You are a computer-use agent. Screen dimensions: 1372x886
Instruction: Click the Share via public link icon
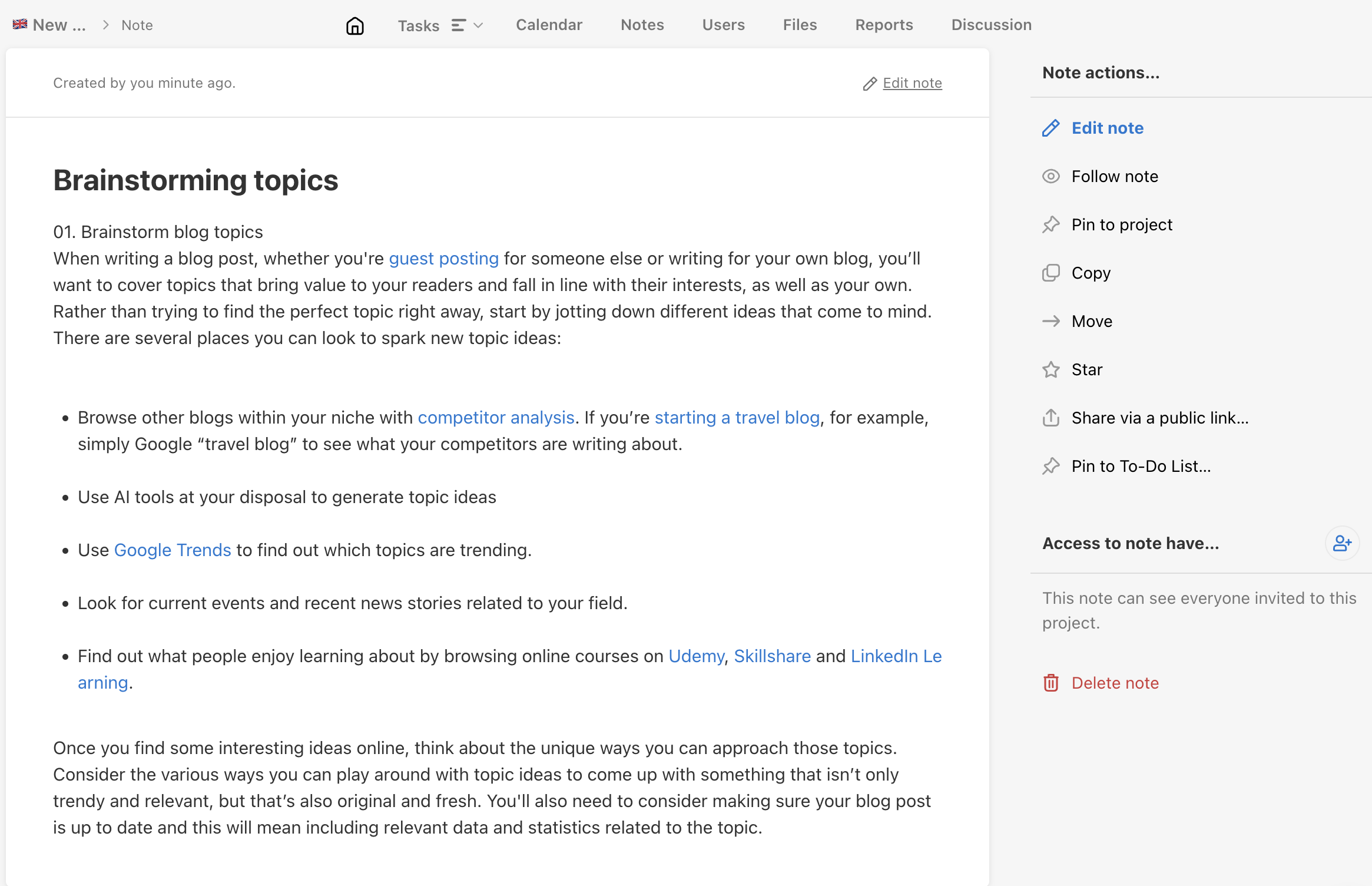pos(1051,417)
